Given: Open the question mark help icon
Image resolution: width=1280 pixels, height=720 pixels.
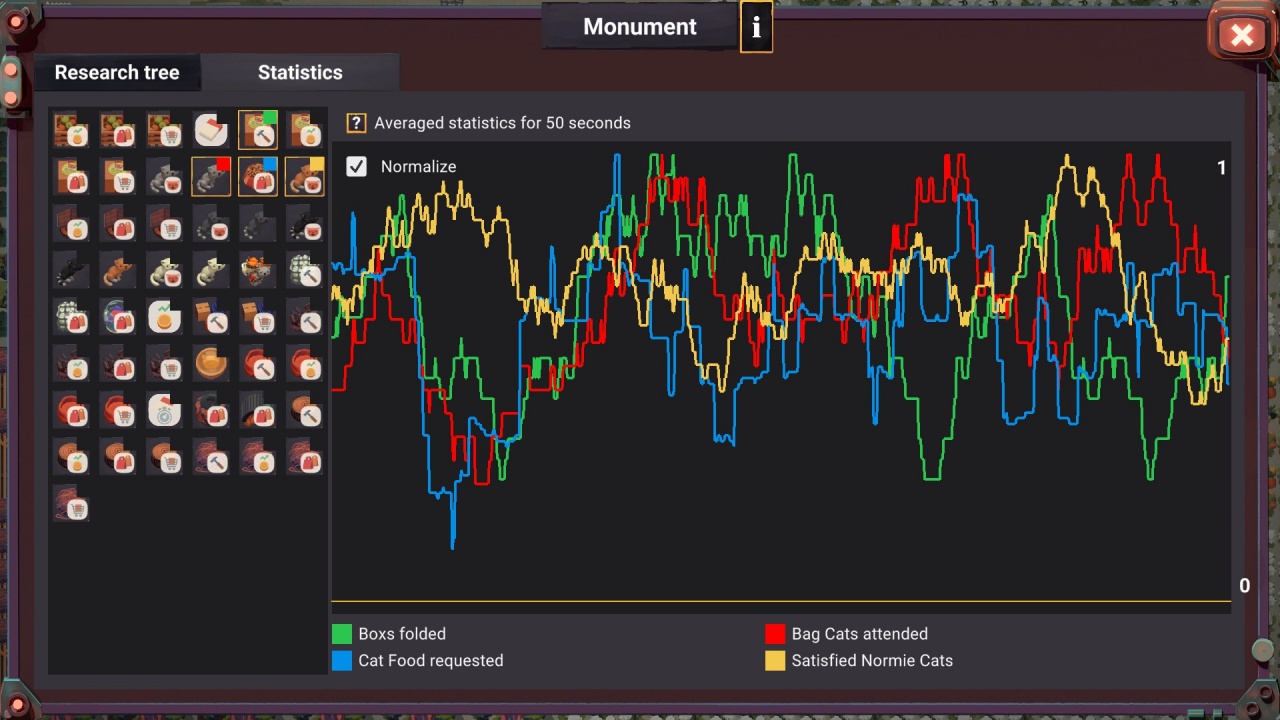Looking at the screenshot, I should coord(356,123).
